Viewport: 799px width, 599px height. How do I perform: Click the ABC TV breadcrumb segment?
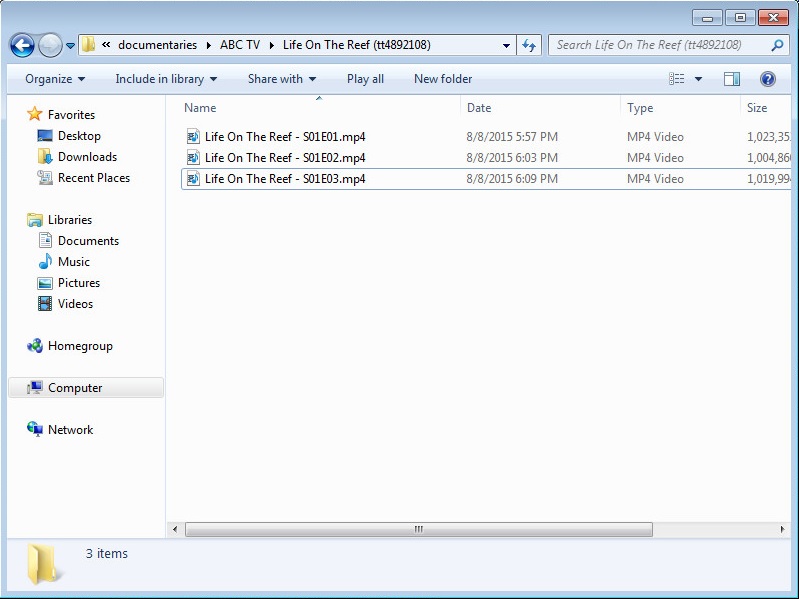[x=242, y=45]
